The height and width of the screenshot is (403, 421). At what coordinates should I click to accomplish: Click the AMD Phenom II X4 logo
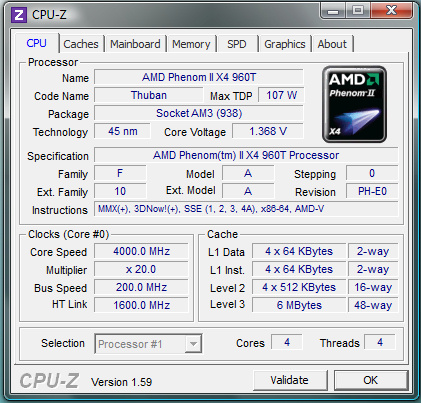click(354, 104)
